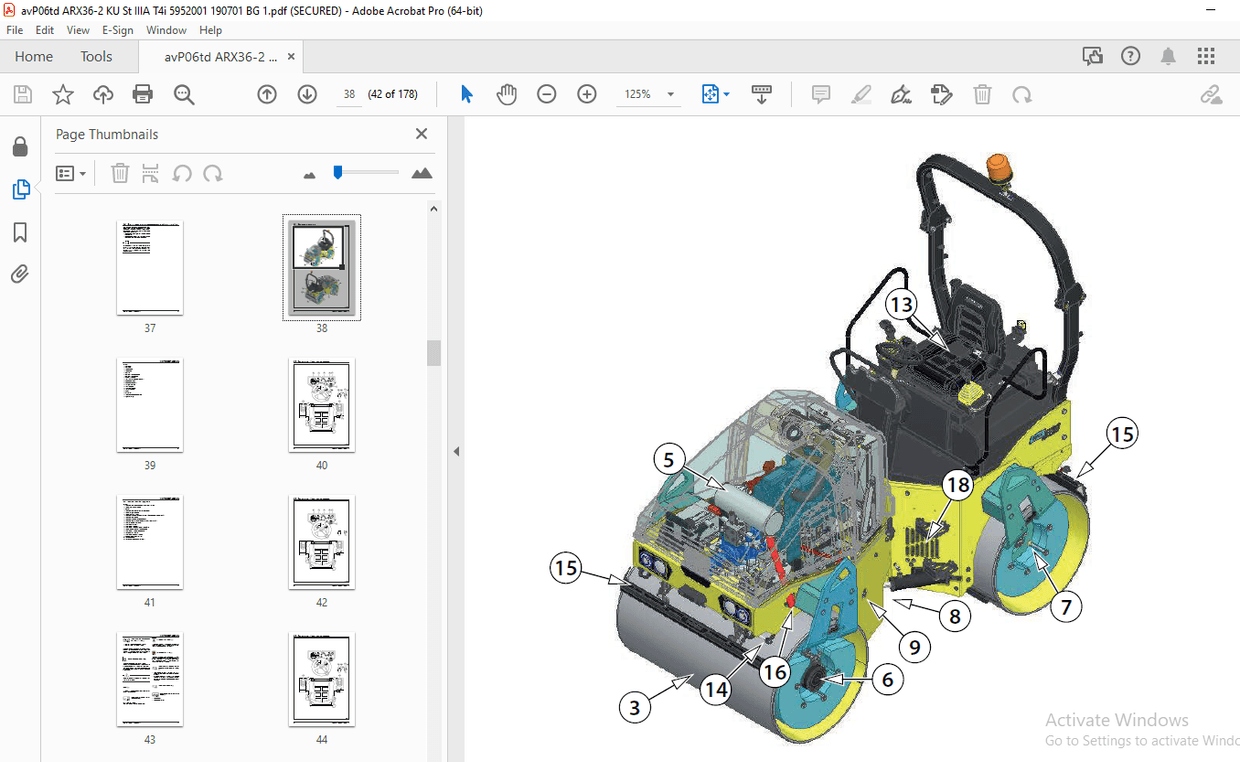Select page 41 thumbnail
The height and width of the screenshot is (762, 1240).
click(150, 543)
